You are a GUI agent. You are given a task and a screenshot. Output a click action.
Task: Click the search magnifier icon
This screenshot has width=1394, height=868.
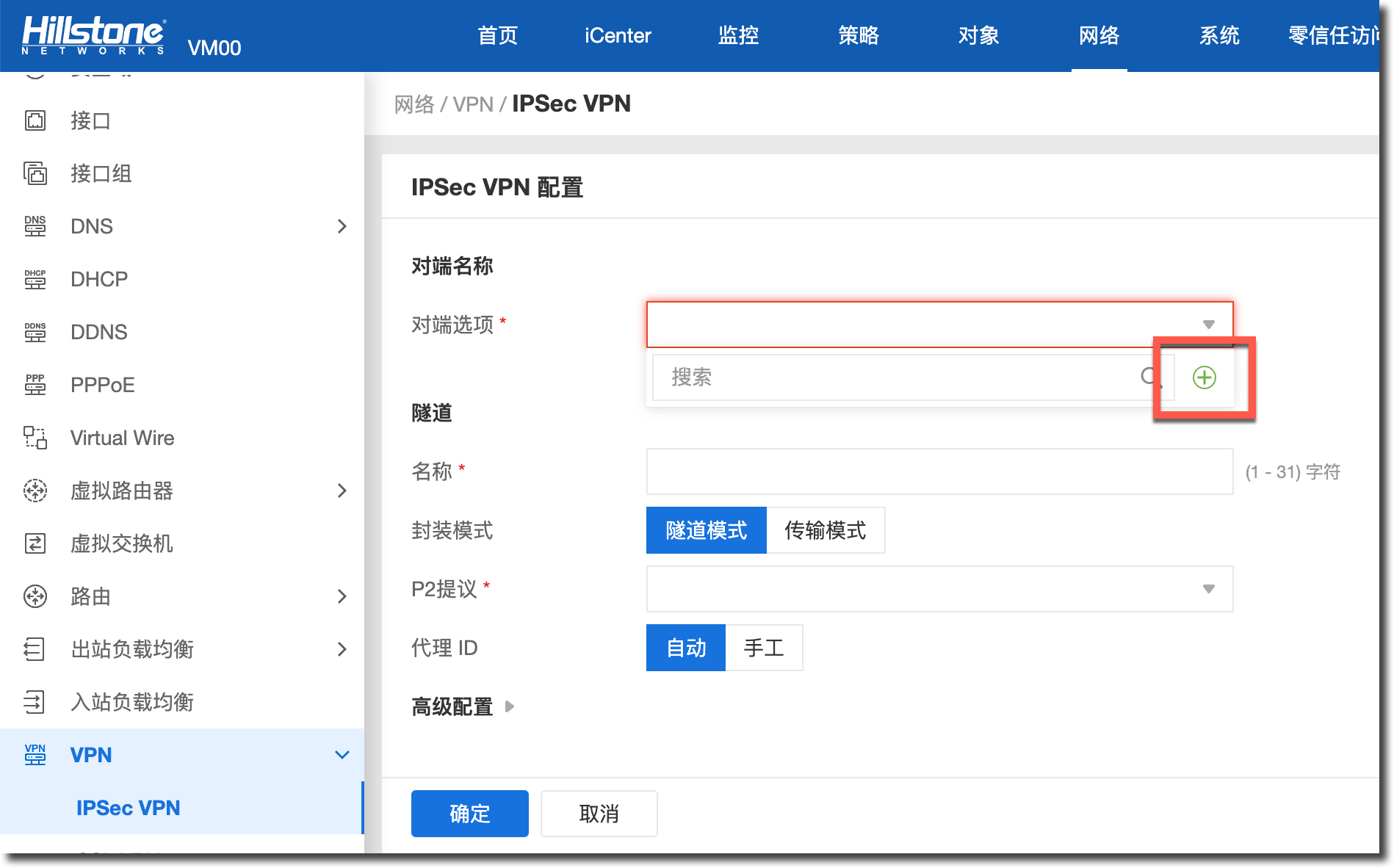(1149, 377)
